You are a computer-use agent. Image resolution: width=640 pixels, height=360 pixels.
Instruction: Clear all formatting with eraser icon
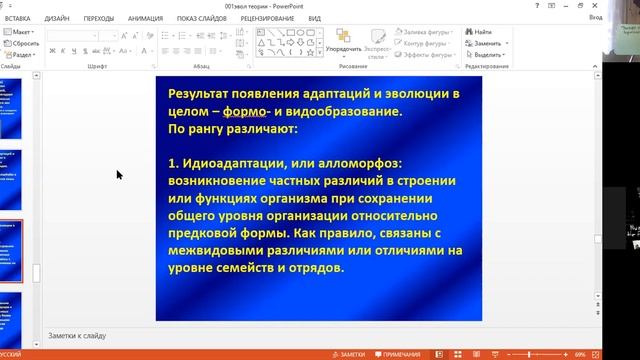(150, 36)
